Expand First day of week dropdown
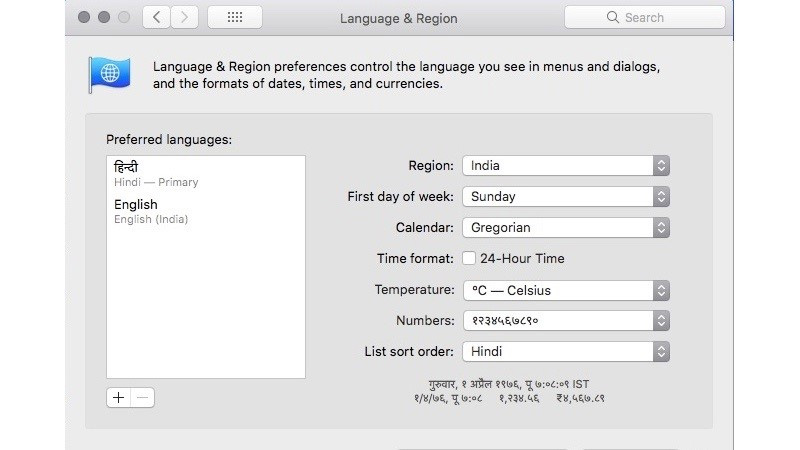The width and height of the screenshot is (800, 450). click(x=565, y=197)
